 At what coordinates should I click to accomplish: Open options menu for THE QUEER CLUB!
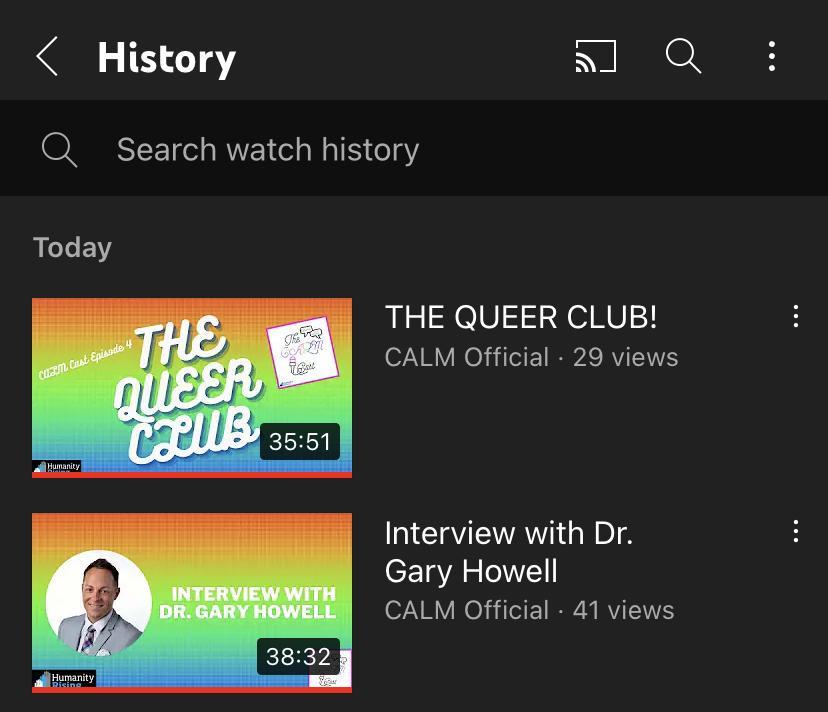pos(796,316)
